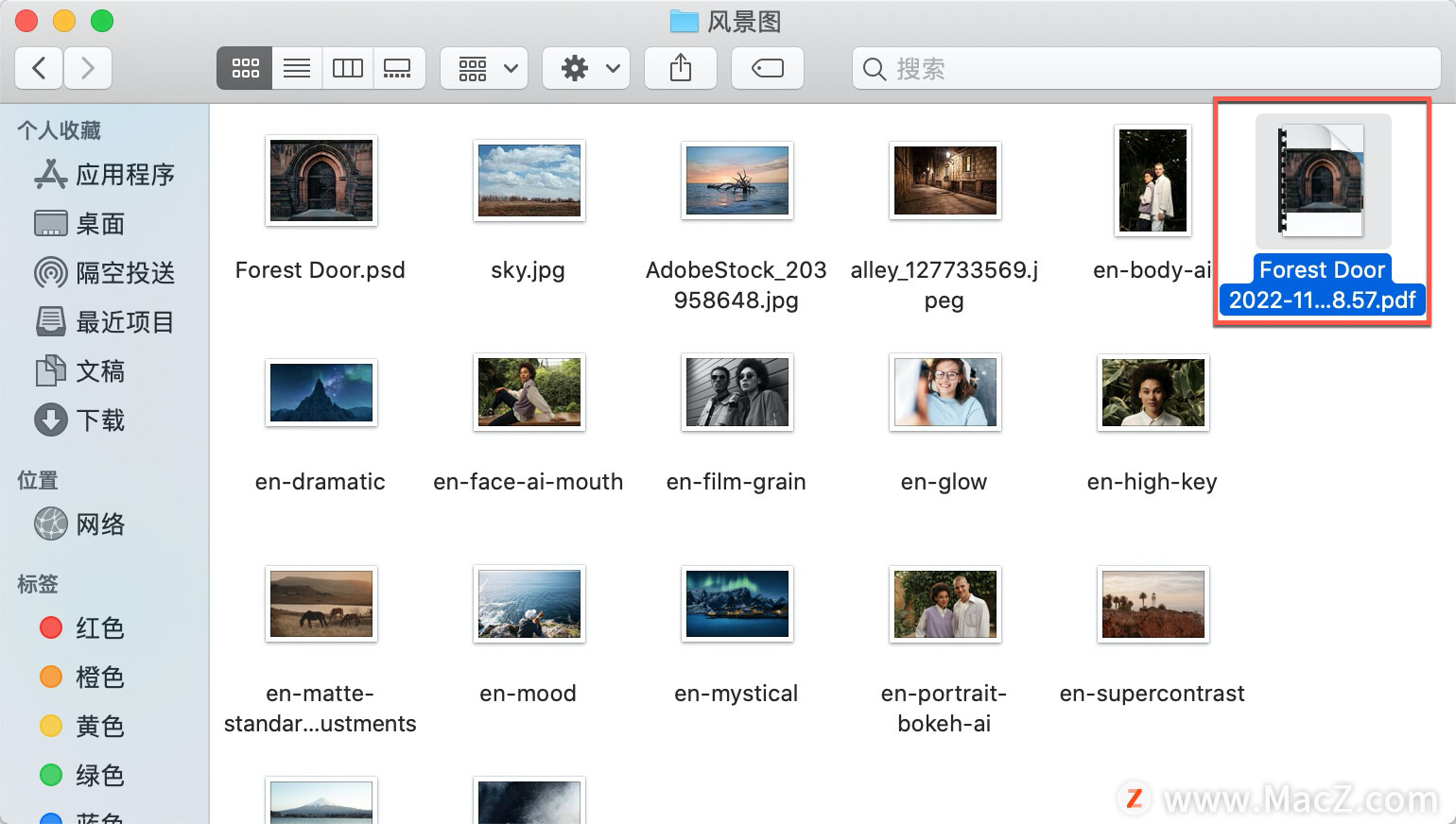Open the gear action menu
1456x824 pixels.
coord(586,68)
